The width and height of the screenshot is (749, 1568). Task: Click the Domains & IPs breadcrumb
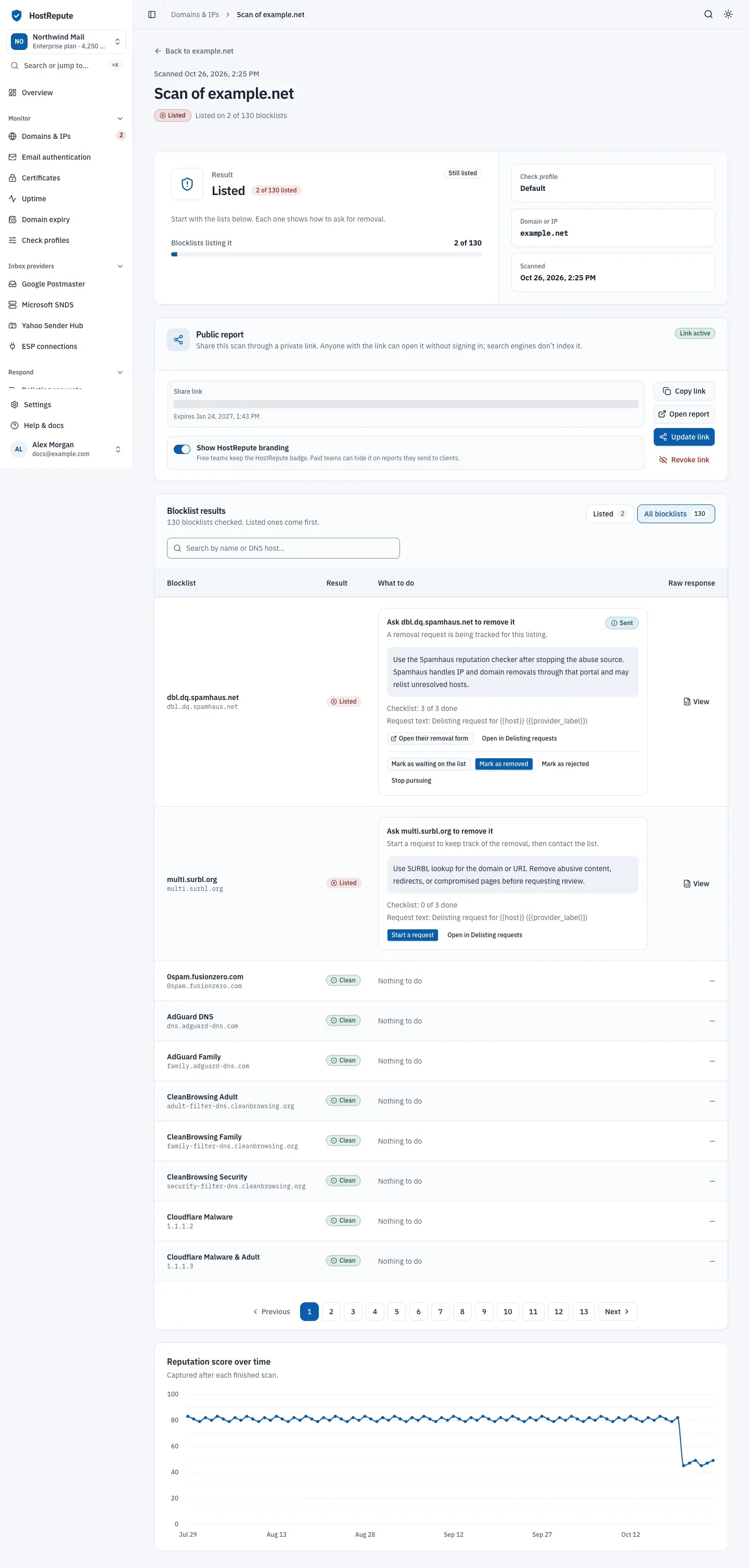coord(195,15)
